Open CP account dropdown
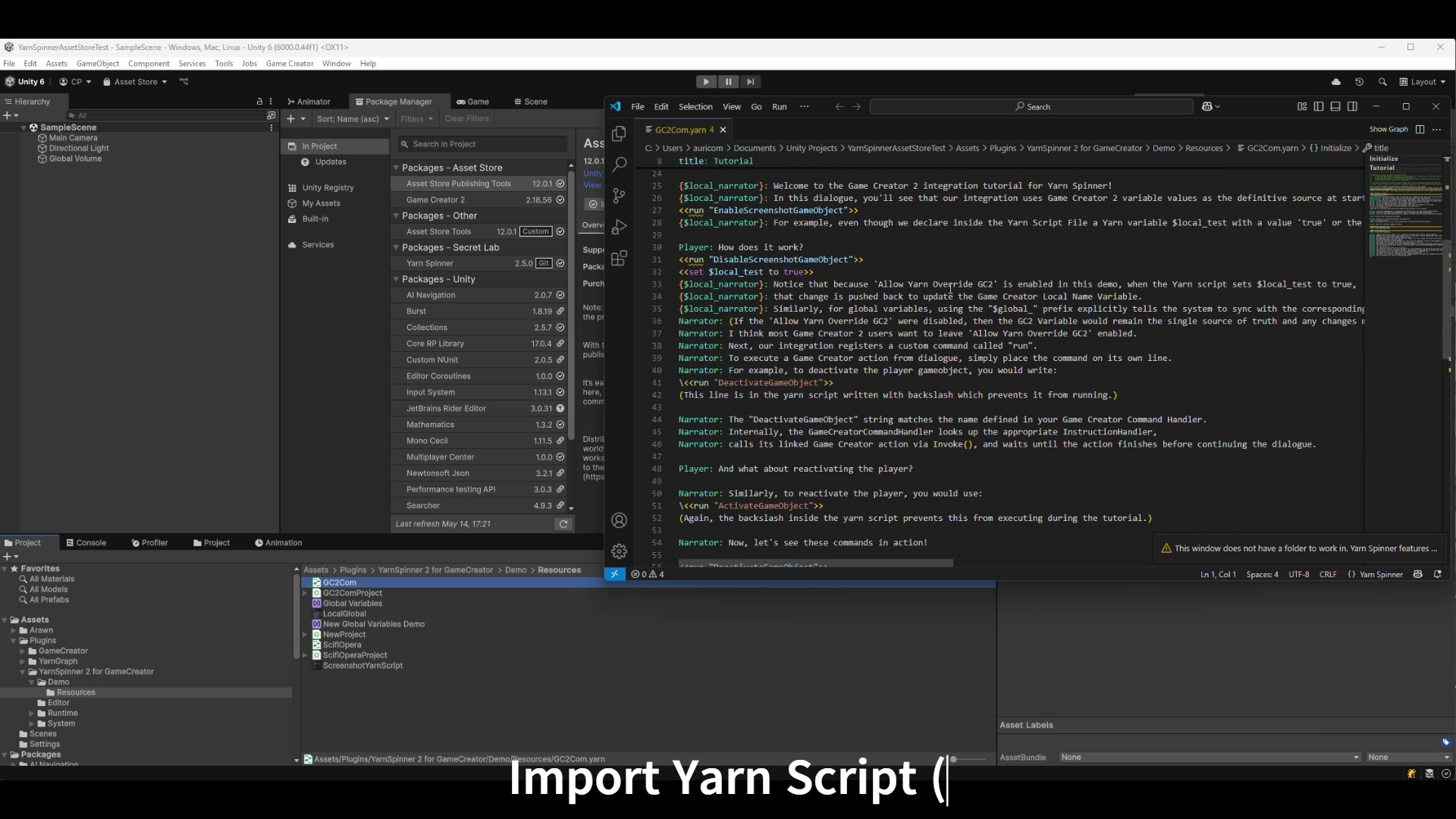The image size is (1456, 819). point(75,82)
